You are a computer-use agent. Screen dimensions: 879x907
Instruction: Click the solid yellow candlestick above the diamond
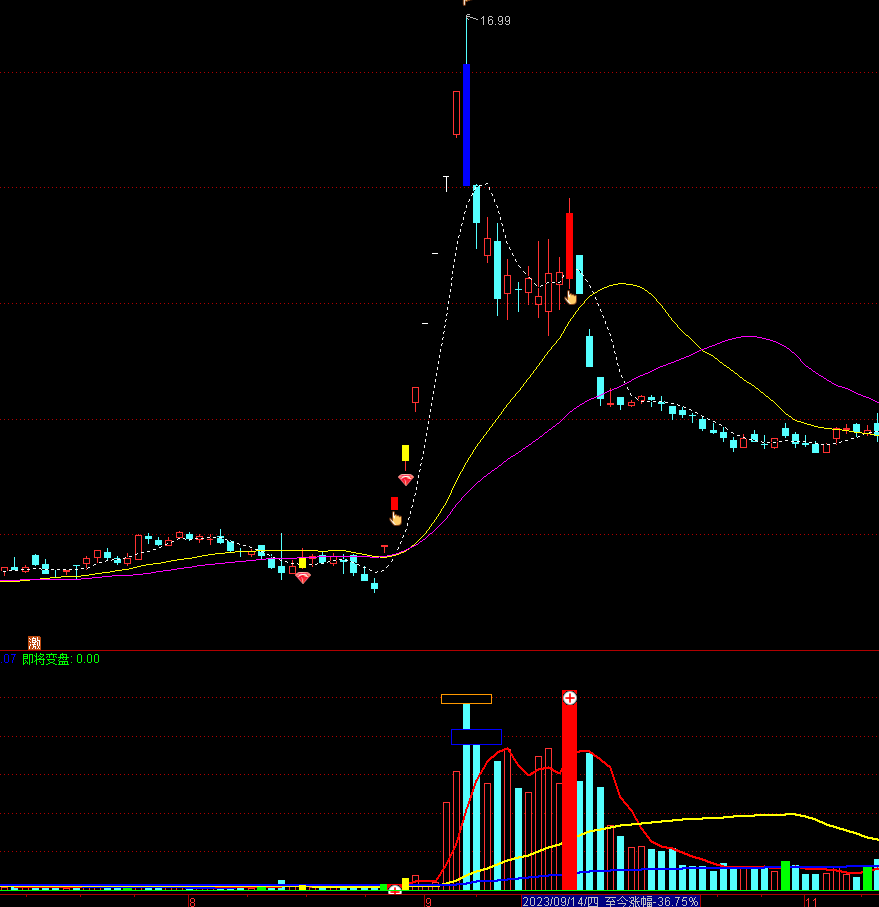pyautogui.click(x=405, y=453)
